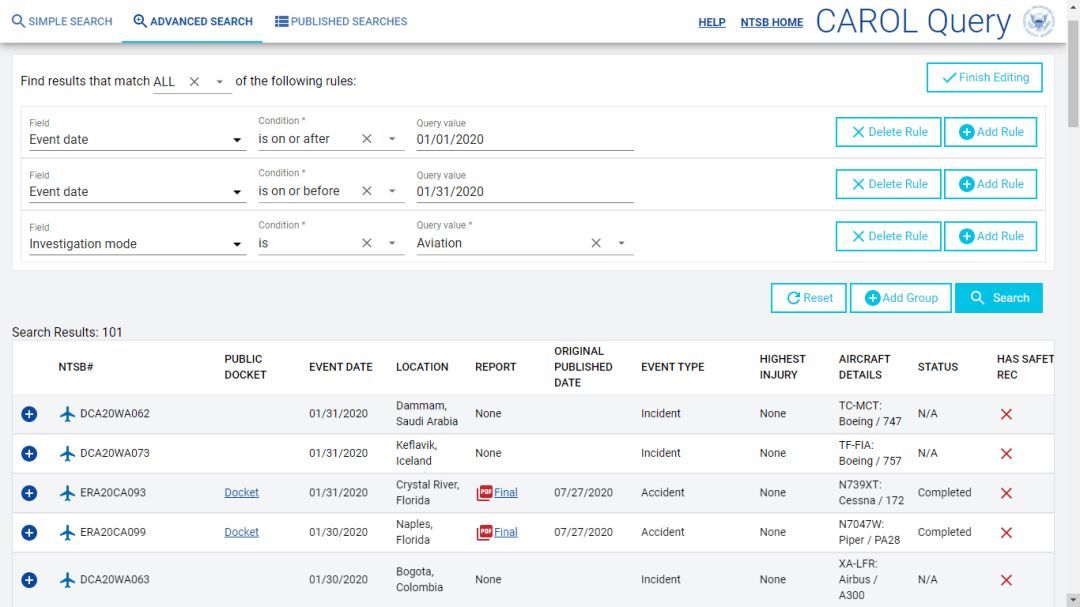Image resolution: width=1080 pixels, height=607 pixels.
Task: Click airplane icon beside DCA20WA073
Action: click(x=68, y=454)
